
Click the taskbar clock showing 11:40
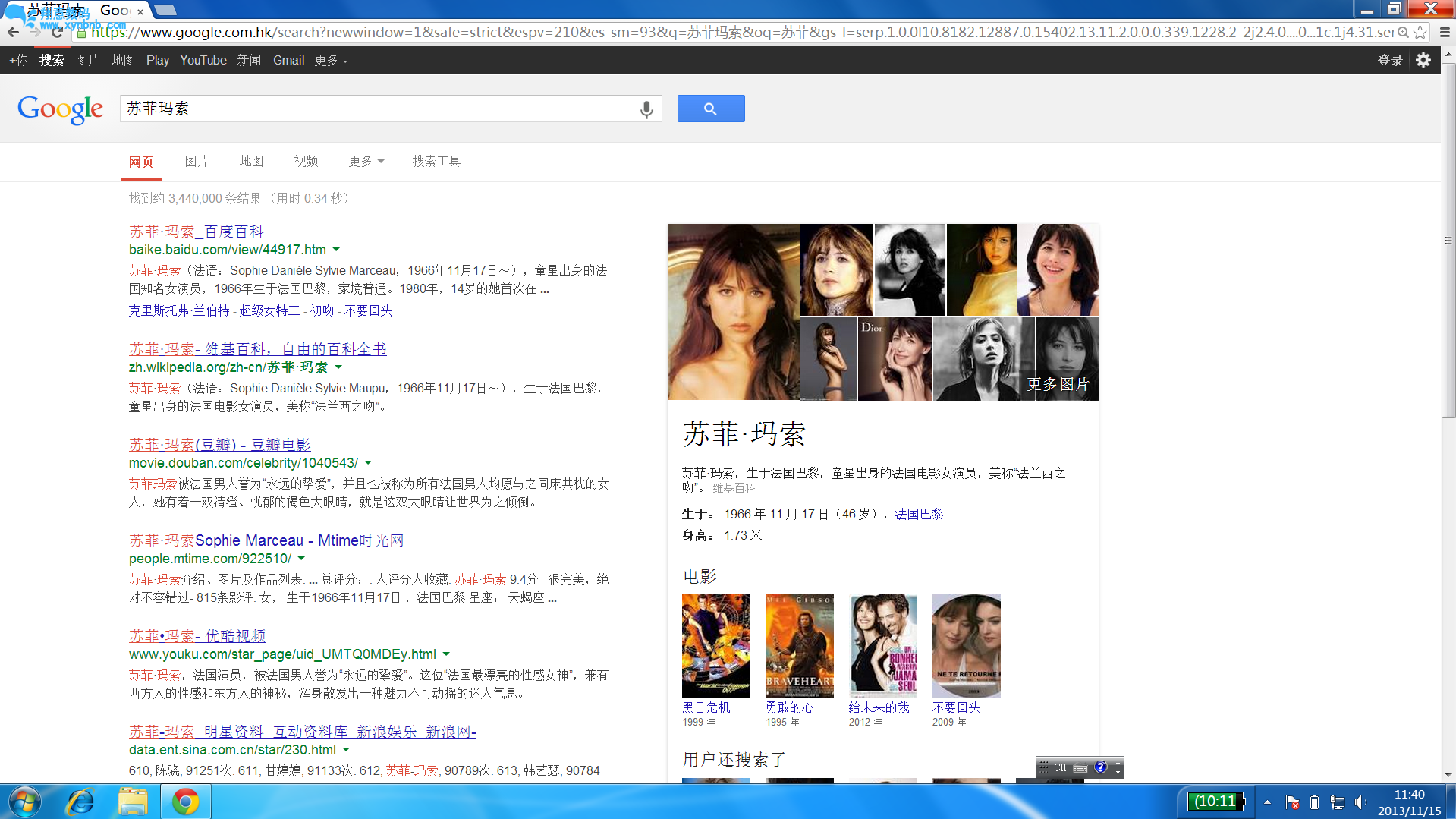point(1409,795)
